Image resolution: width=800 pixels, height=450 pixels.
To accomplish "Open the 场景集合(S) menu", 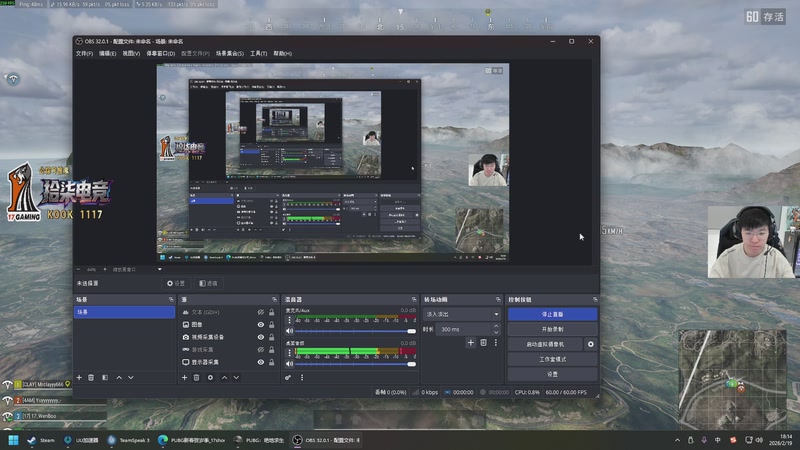I will pyautogui.click(x=229, y=54).
